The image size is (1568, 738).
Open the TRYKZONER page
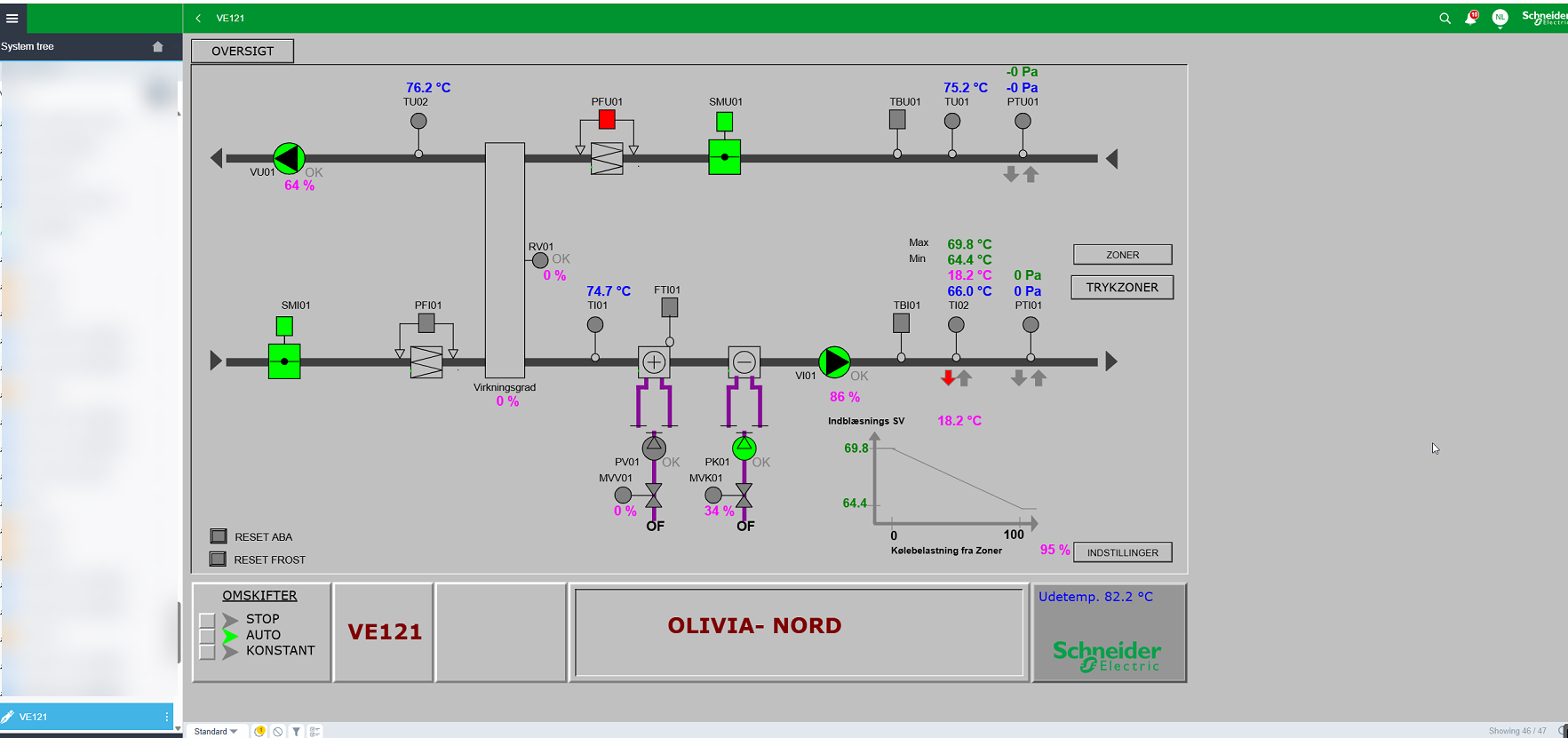1122,288
